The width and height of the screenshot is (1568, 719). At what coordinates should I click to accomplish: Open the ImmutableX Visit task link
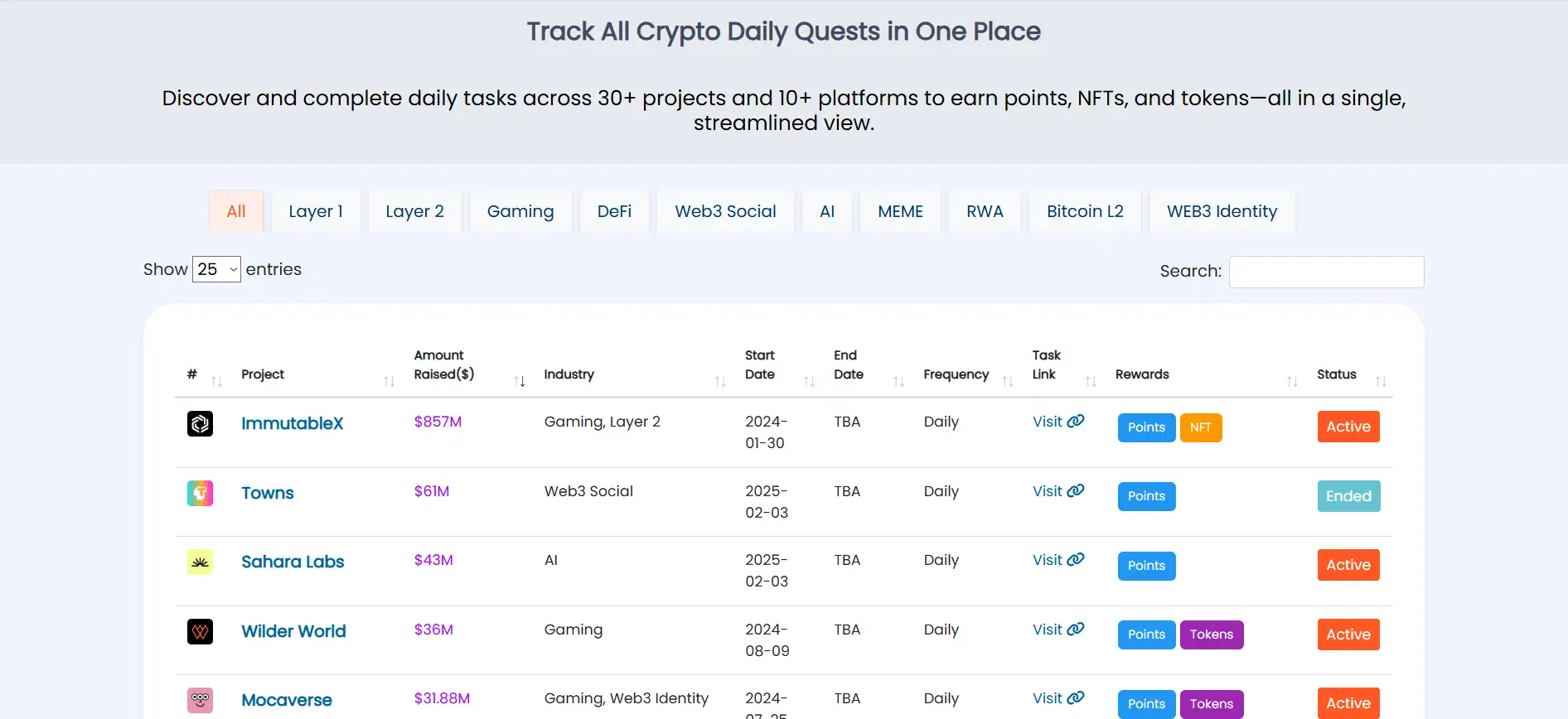[x=1057, y=422]
